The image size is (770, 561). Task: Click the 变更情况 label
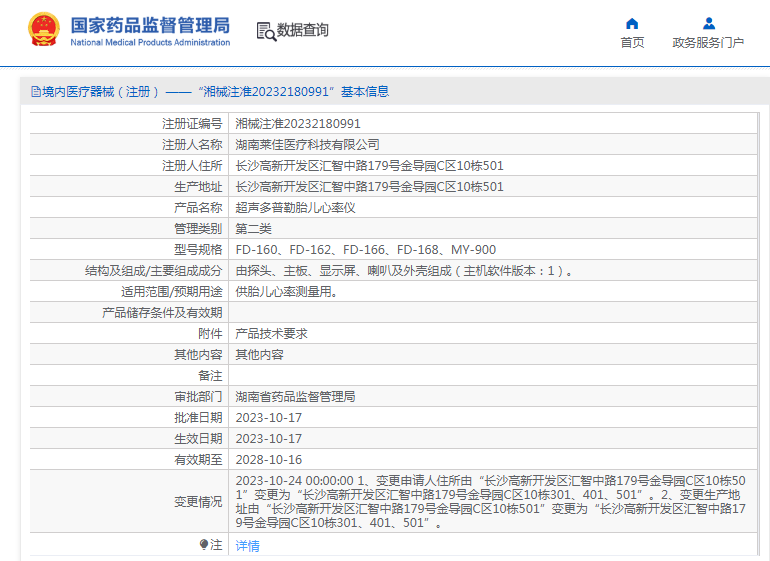[198, 502]
